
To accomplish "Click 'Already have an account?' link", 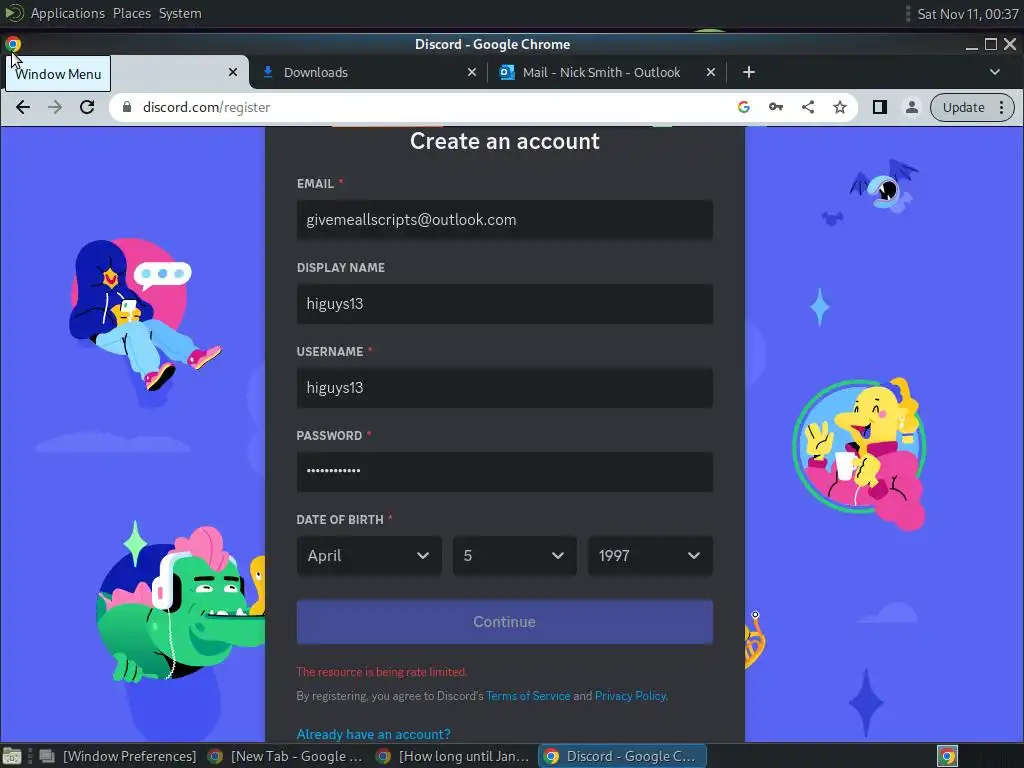I will coord(374,734).
